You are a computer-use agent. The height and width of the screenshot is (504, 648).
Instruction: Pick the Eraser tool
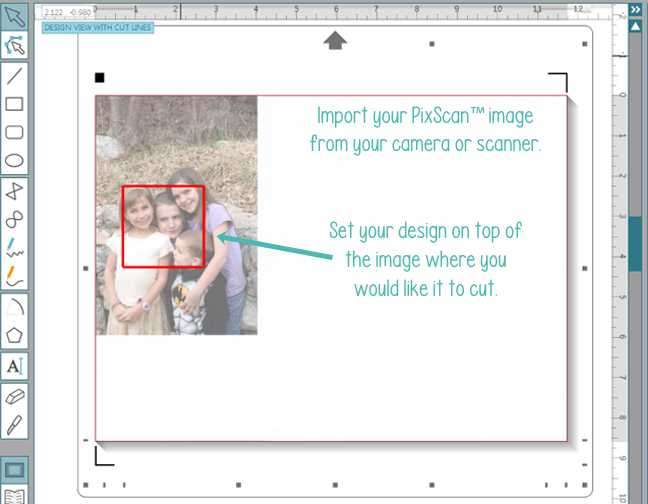coord(14,397)
